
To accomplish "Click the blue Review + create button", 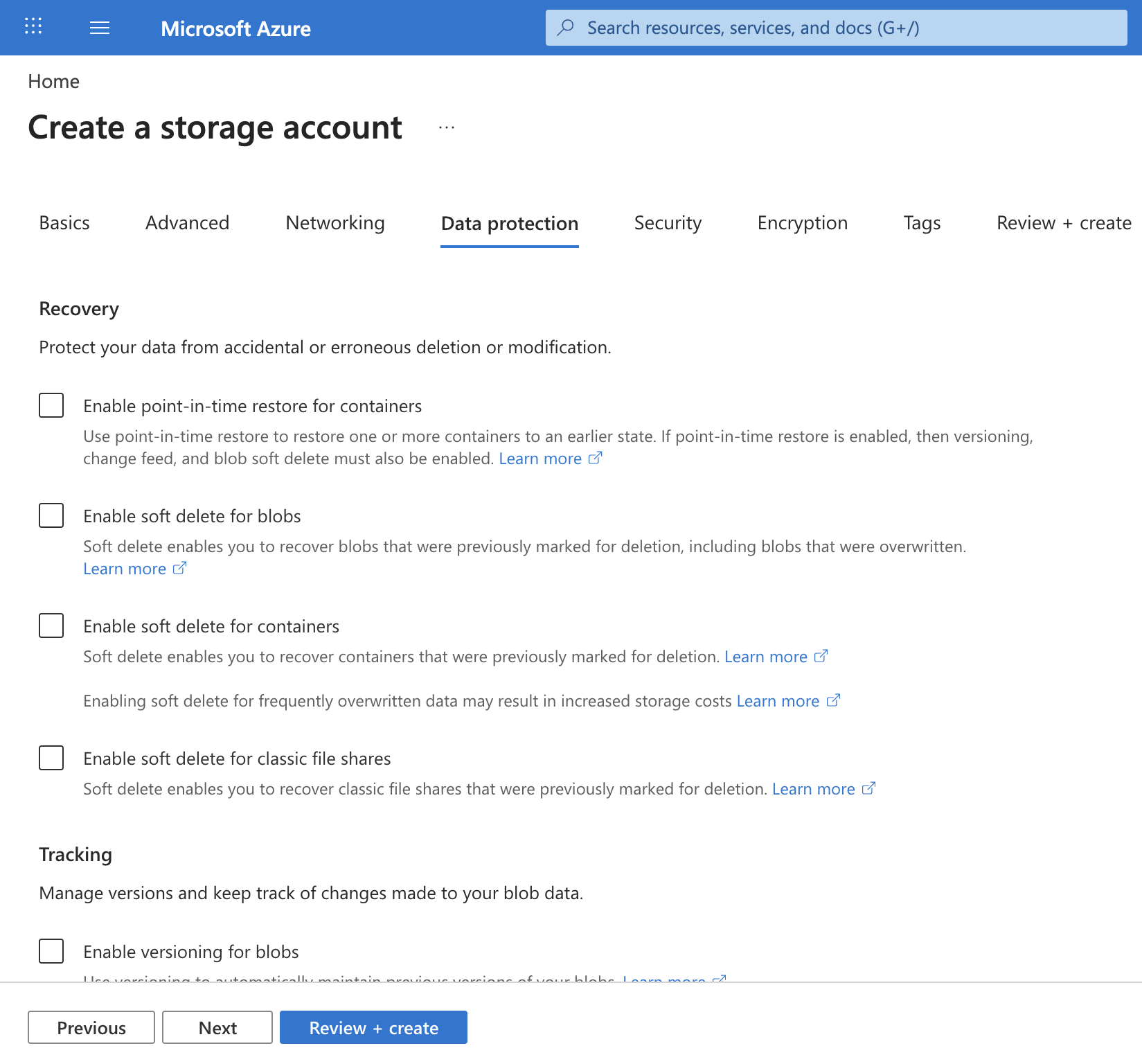I will (373, 1027).
